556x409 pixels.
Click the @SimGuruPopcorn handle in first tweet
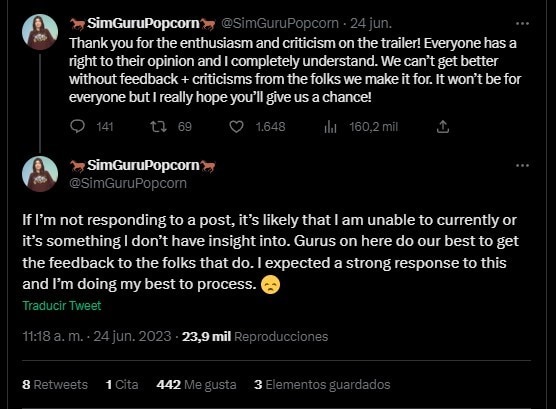280,23
